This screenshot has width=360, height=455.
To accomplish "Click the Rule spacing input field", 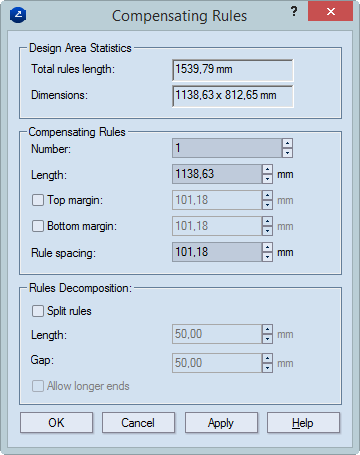I will (x=217, y=252).
